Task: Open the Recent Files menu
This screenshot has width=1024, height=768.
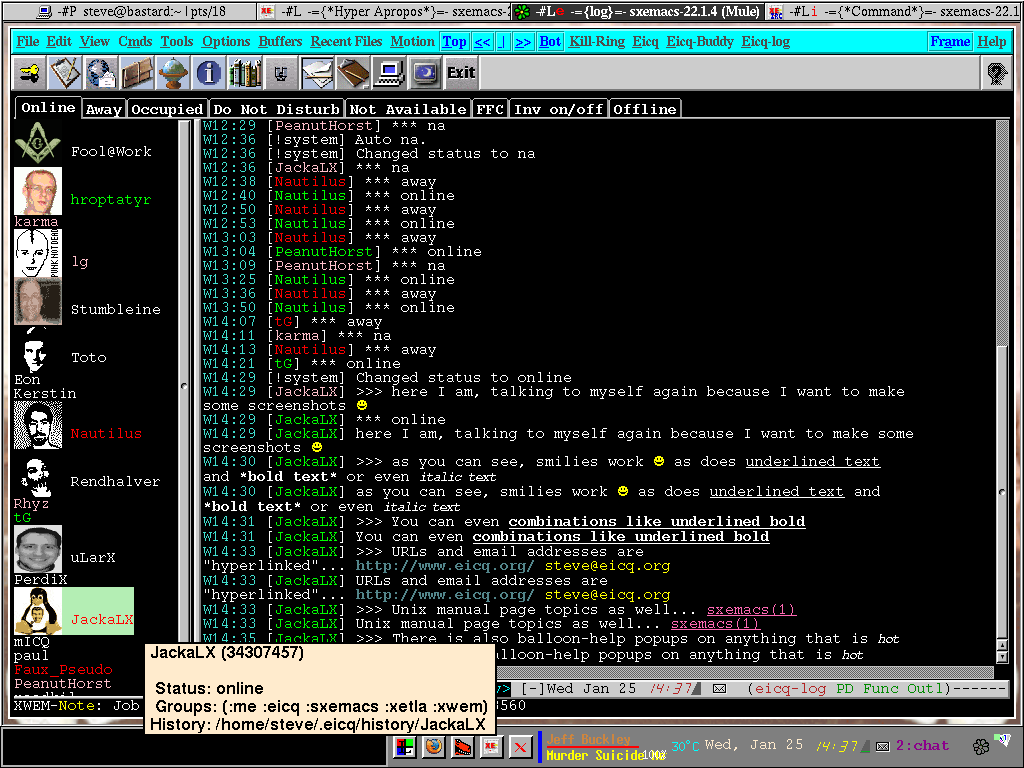Action: [x=346, y=42]
